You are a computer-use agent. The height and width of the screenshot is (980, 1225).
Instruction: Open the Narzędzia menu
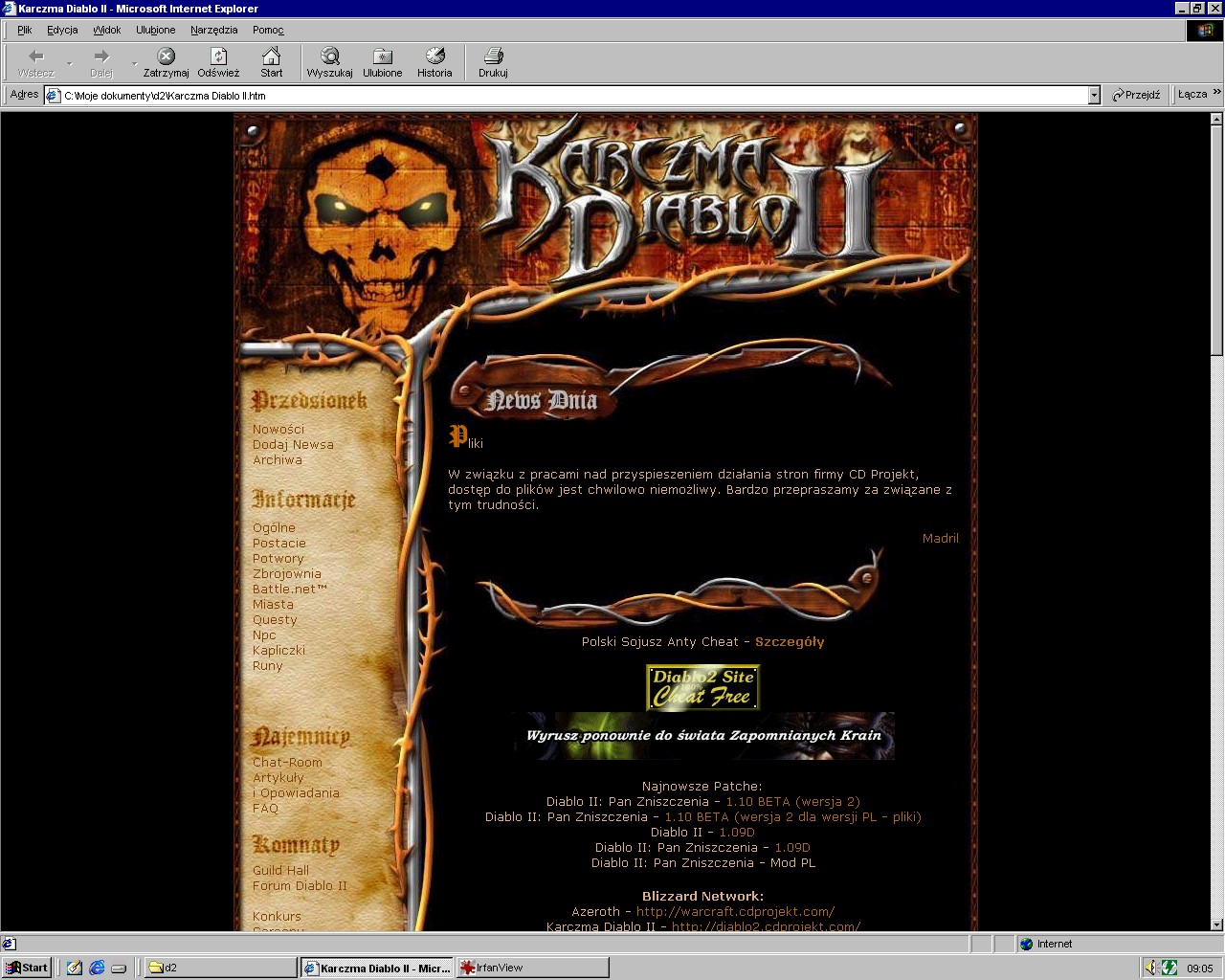click(x=213, y=30)
